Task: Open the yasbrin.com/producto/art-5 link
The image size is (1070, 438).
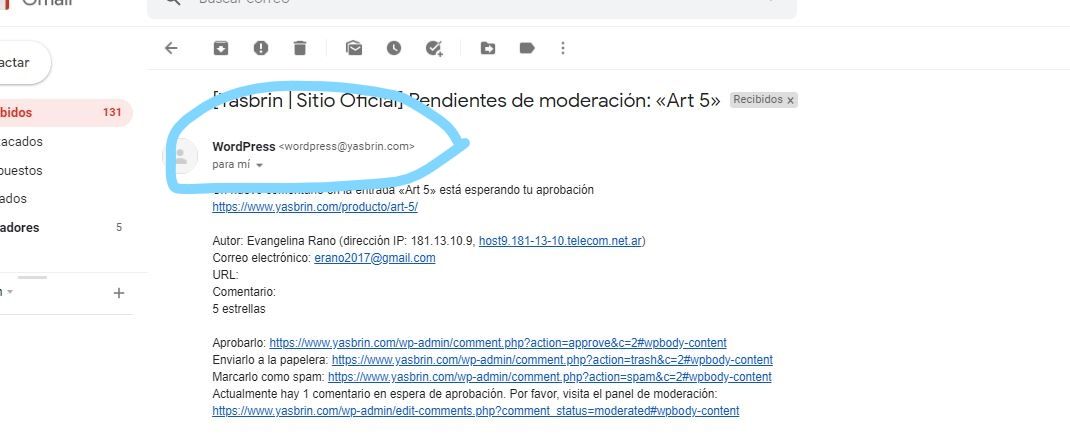Action: click(x=315, y=207)
